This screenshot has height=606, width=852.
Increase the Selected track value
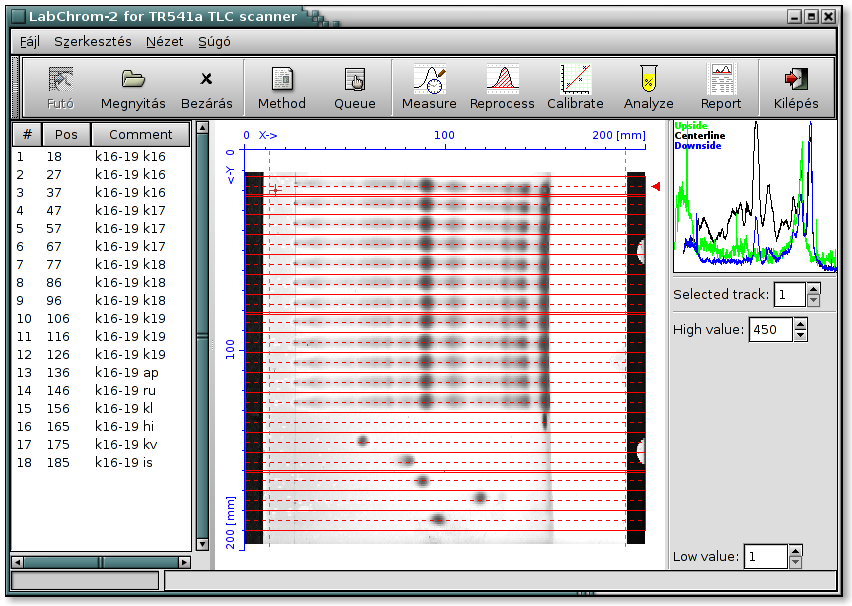coord(813,290)
